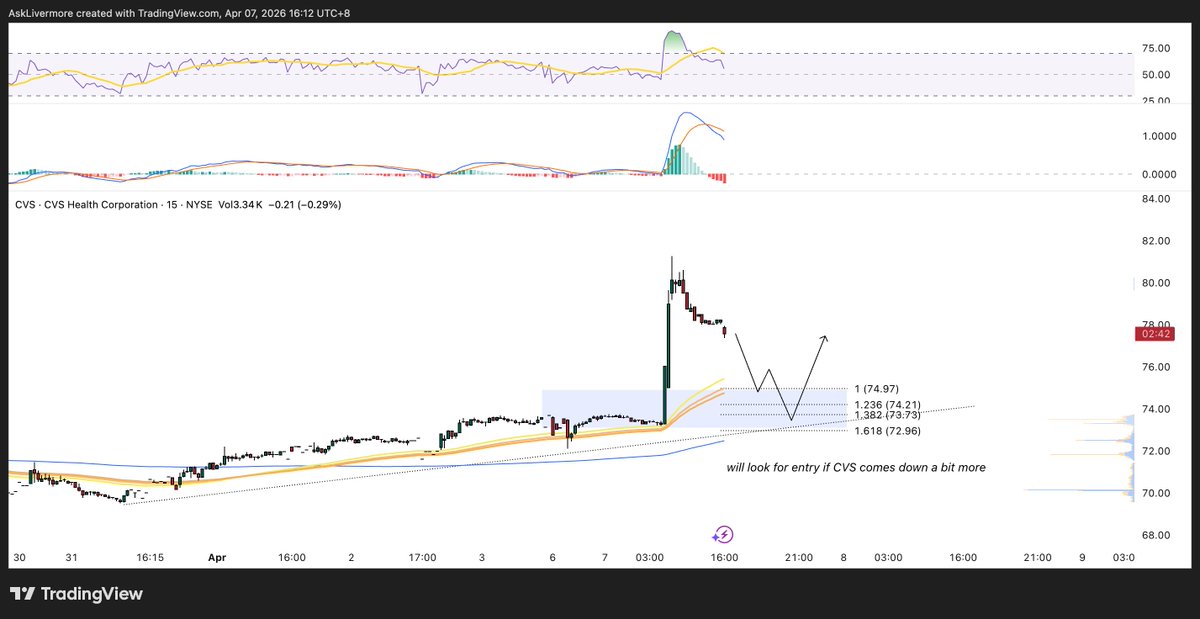Click the 82.00 price axis label
The image size is (1200, 619).
tap(1156, 241)
